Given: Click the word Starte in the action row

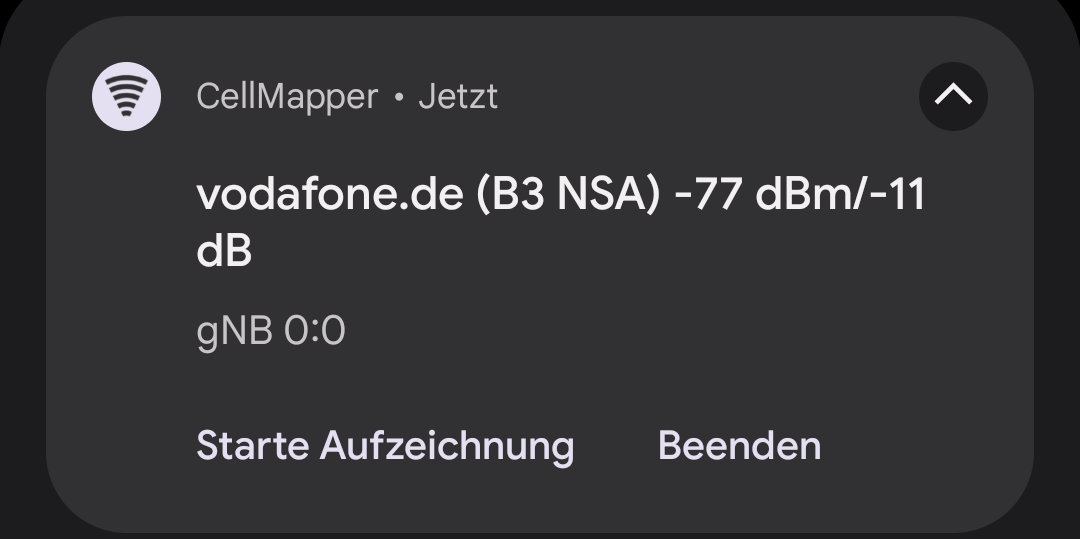Looking at the screenshot, I should coord(252,445).
